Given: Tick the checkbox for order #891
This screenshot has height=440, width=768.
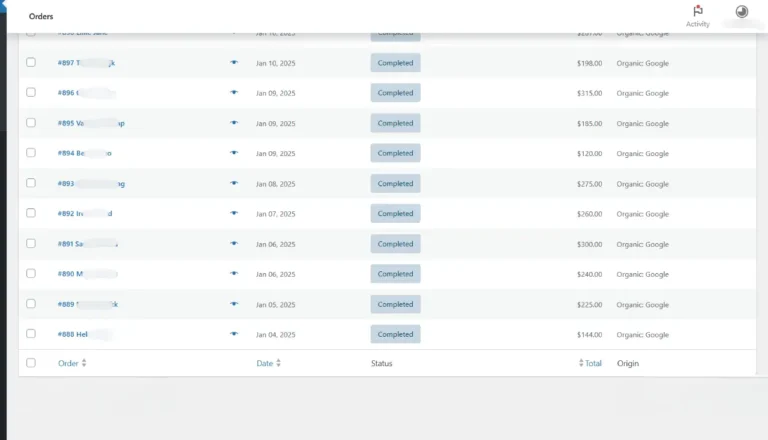Looking at the screenshot, I should (x=31, y=243).
